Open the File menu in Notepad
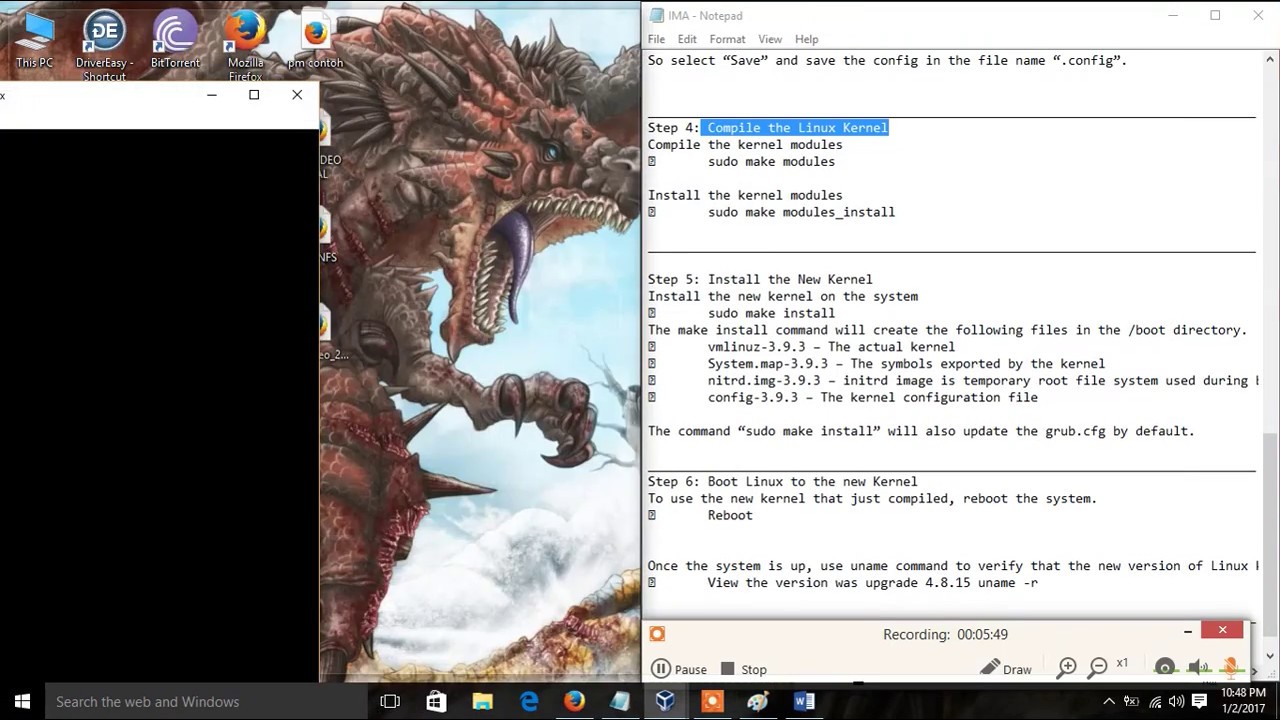Screen dimensions: 1280x720 pyautogui.click(x=656, y=39)
